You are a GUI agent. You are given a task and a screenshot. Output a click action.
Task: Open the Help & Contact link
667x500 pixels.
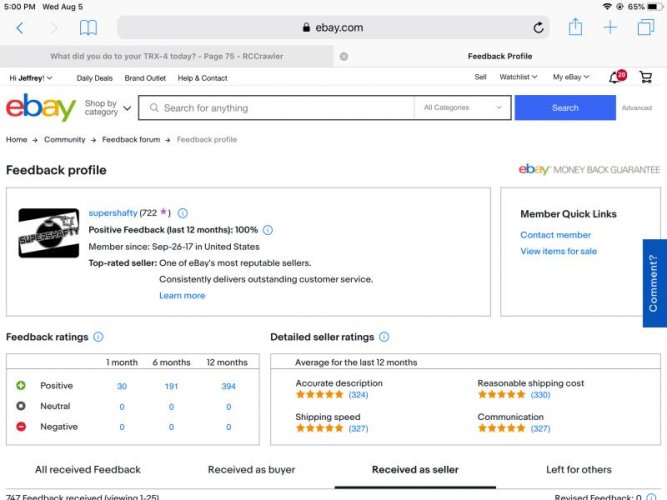pos(202,78)
